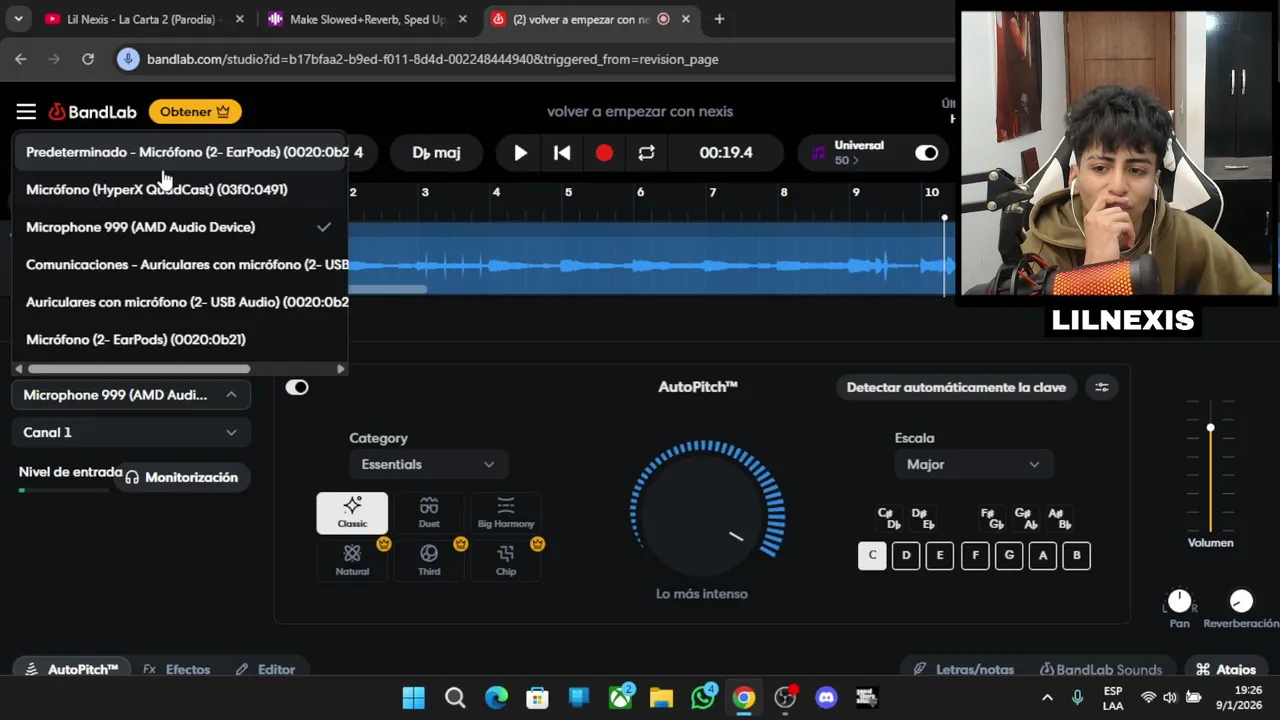The width and height of the screenshot is (1280, 720).
Task: Switch to the Efectos tab
Action: click(177, 669)
